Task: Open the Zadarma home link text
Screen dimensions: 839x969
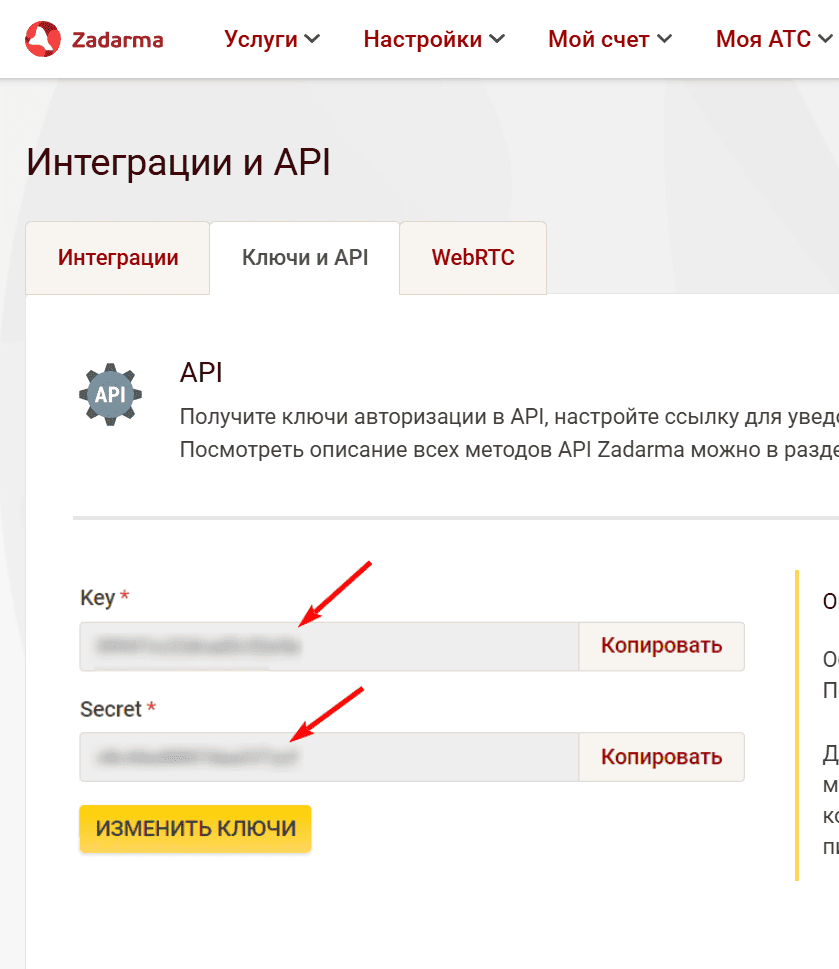Action: click(117, 40)
